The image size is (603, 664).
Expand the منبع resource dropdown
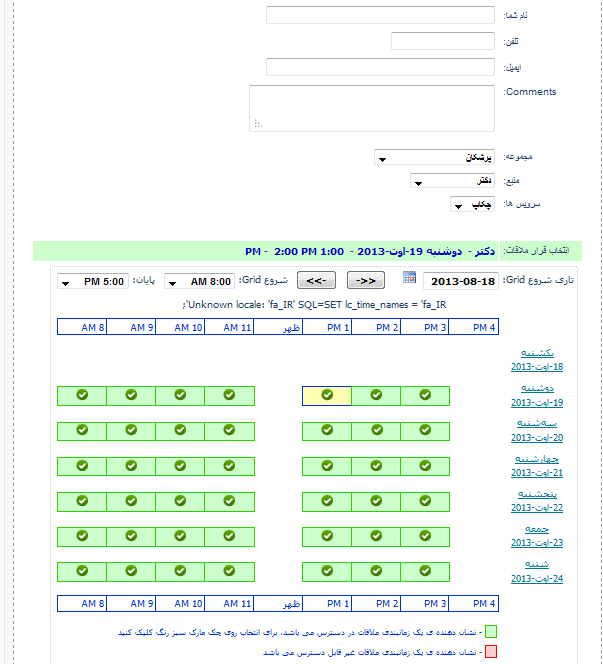pyautogui.click(x=453, y=181)
